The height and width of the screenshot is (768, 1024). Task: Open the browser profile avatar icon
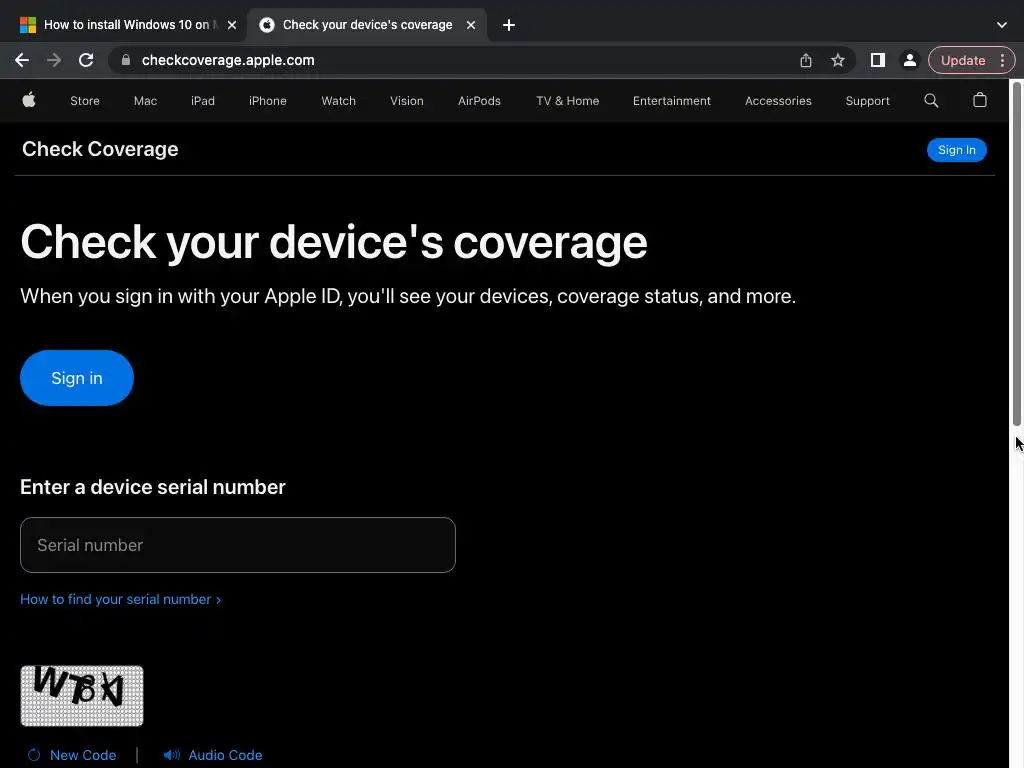click(x=910, y=60)
